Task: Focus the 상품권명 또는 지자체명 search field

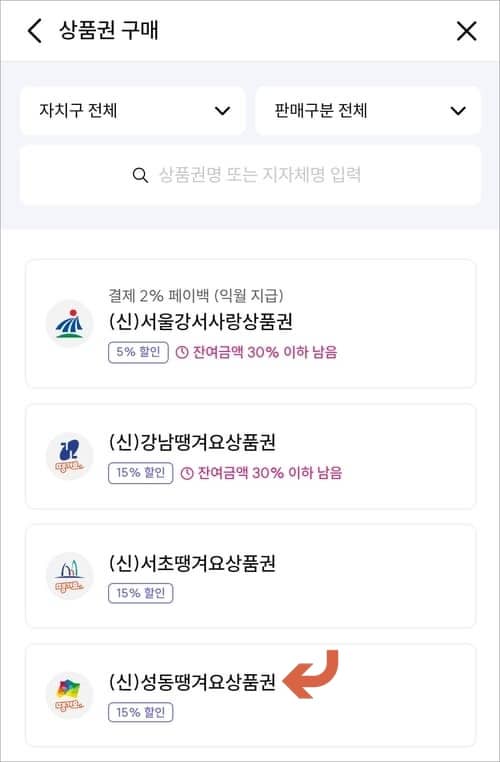Action: [250, 175]
